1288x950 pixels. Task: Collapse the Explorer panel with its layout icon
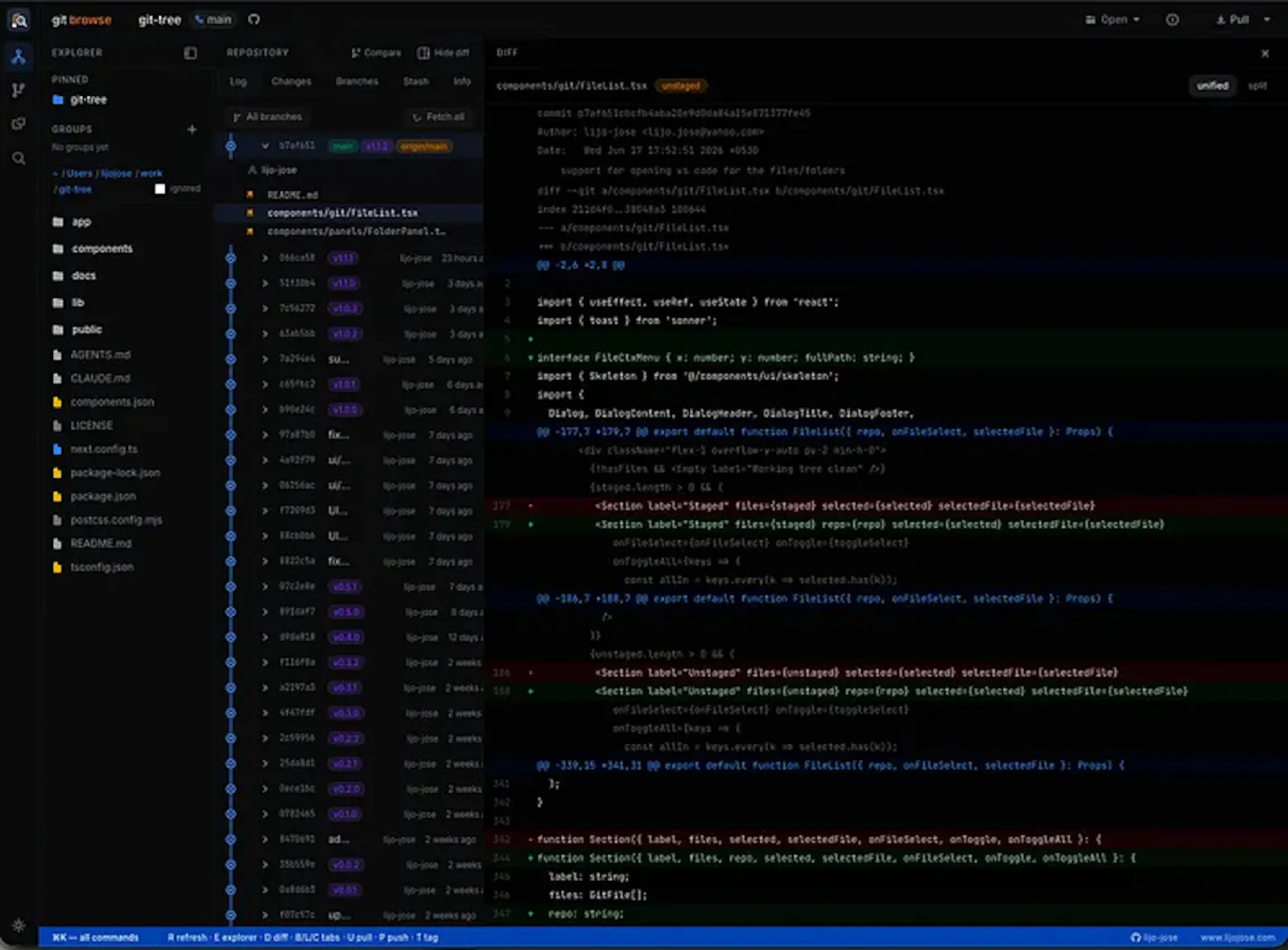point(190,53)
